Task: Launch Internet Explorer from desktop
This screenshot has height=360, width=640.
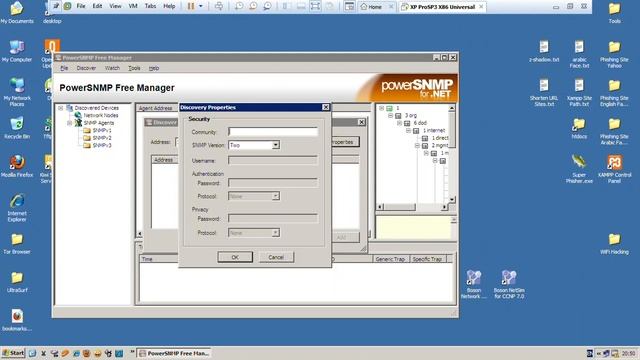Action: click(x=17, y=207)
